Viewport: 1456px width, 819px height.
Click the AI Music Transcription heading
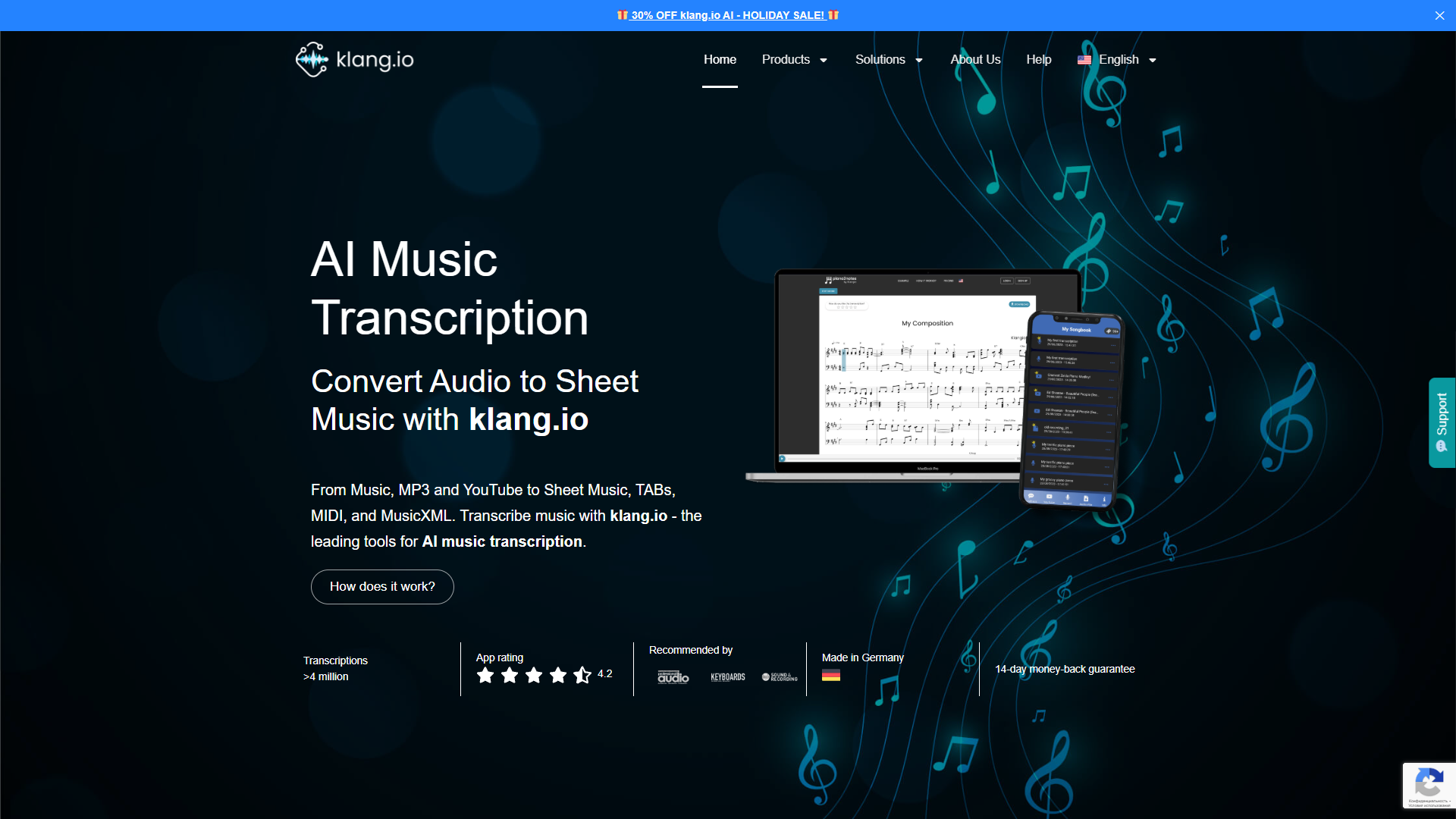(x=450, y=288)
